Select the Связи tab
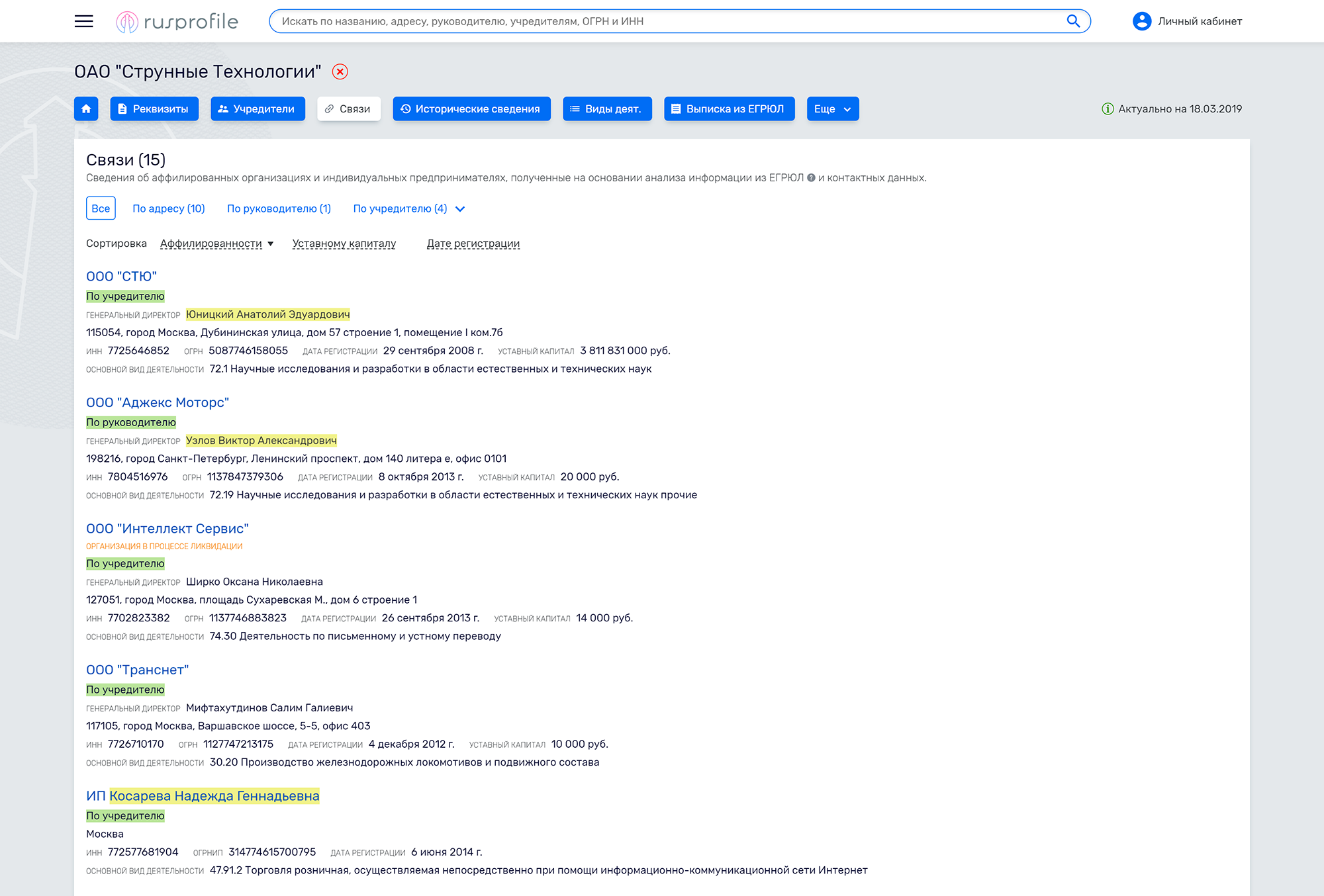The height and width of the screenshot is (896, 1324). tap(349, 109)
